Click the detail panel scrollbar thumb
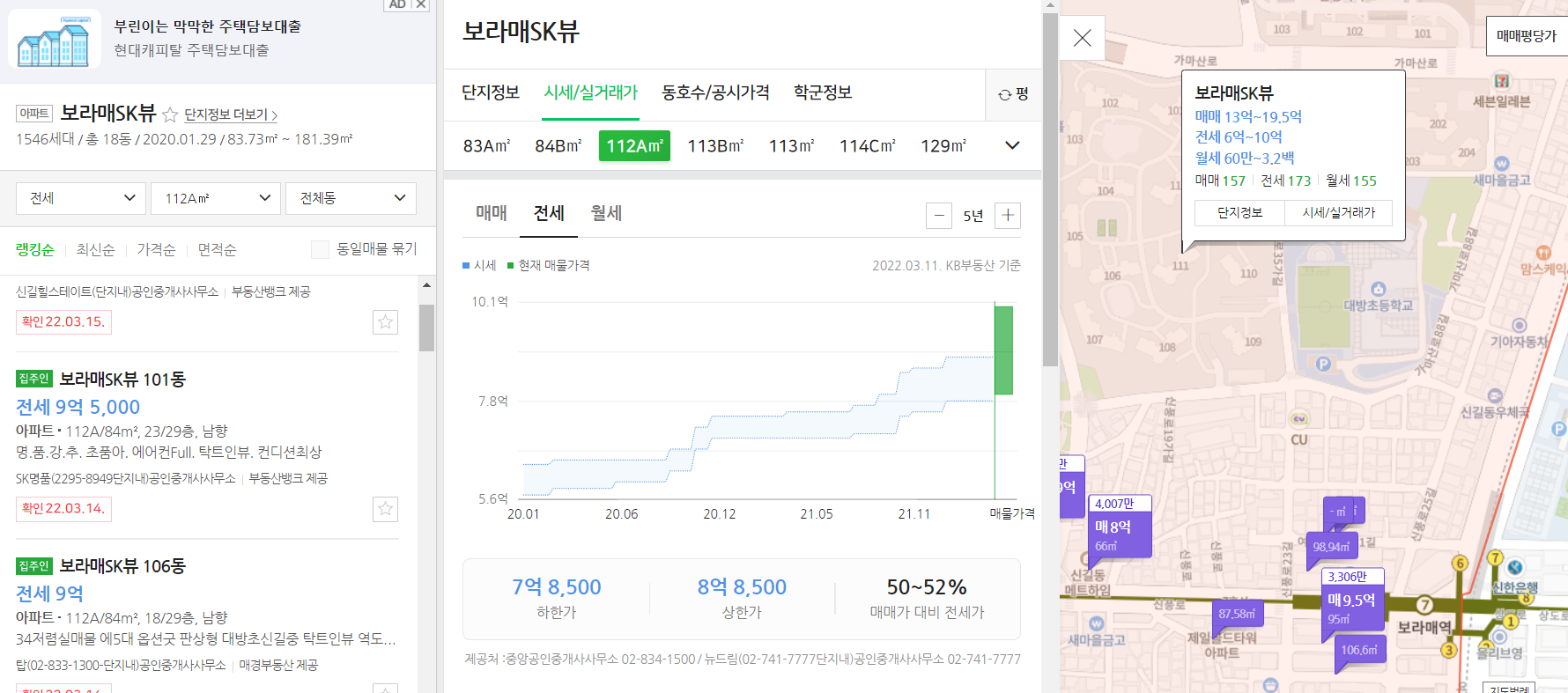Viewport: 1568px width, 693px height. tap(1050, 189)
